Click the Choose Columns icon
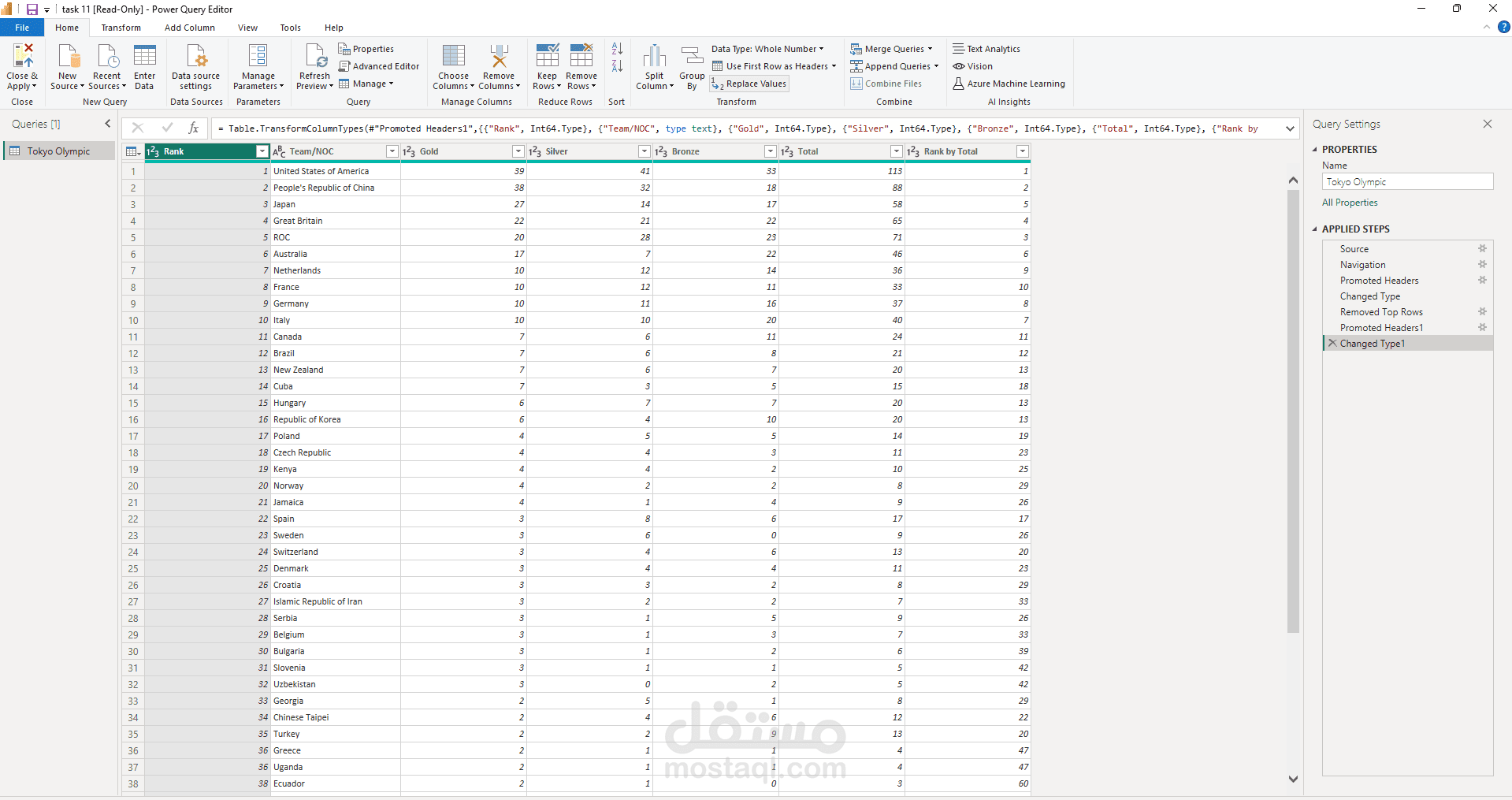Image resolution: width=1512 pixels, height=800 pixels. pyautogui.click(x=454, y=56)
